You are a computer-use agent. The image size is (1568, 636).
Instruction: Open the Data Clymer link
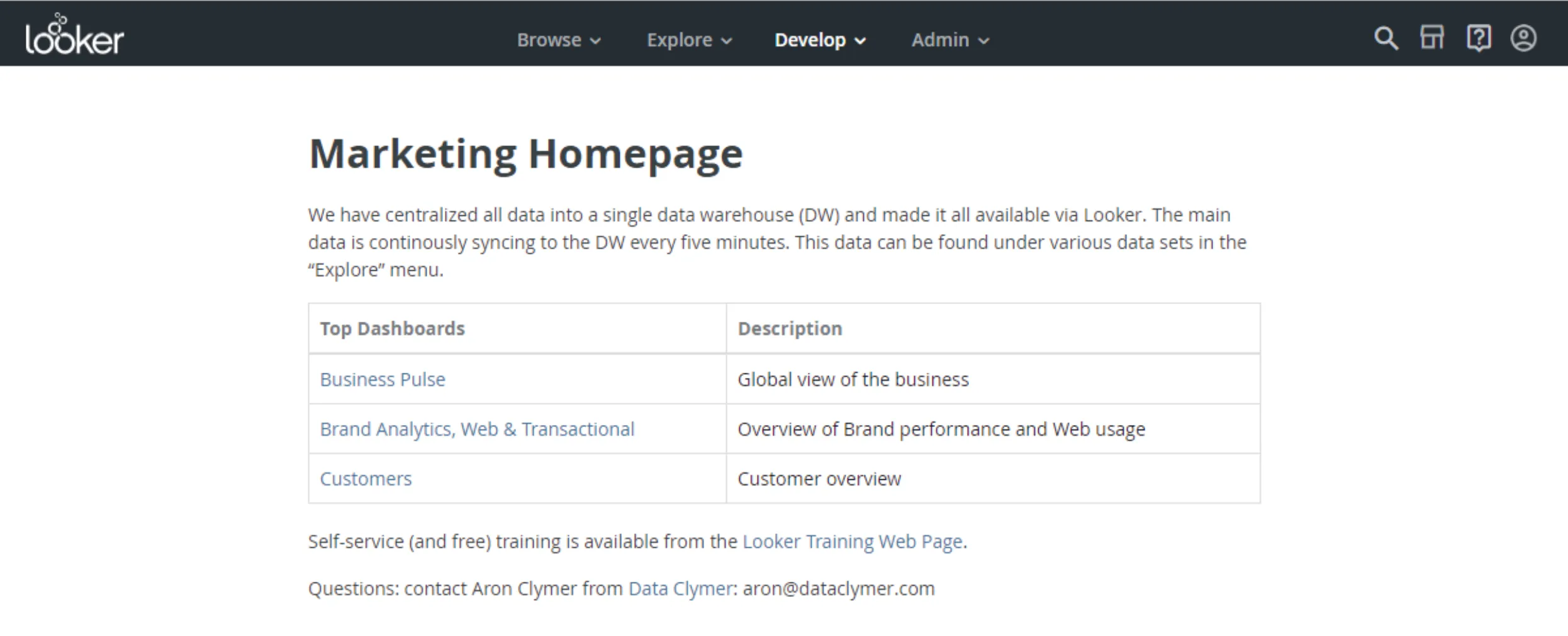679,588
